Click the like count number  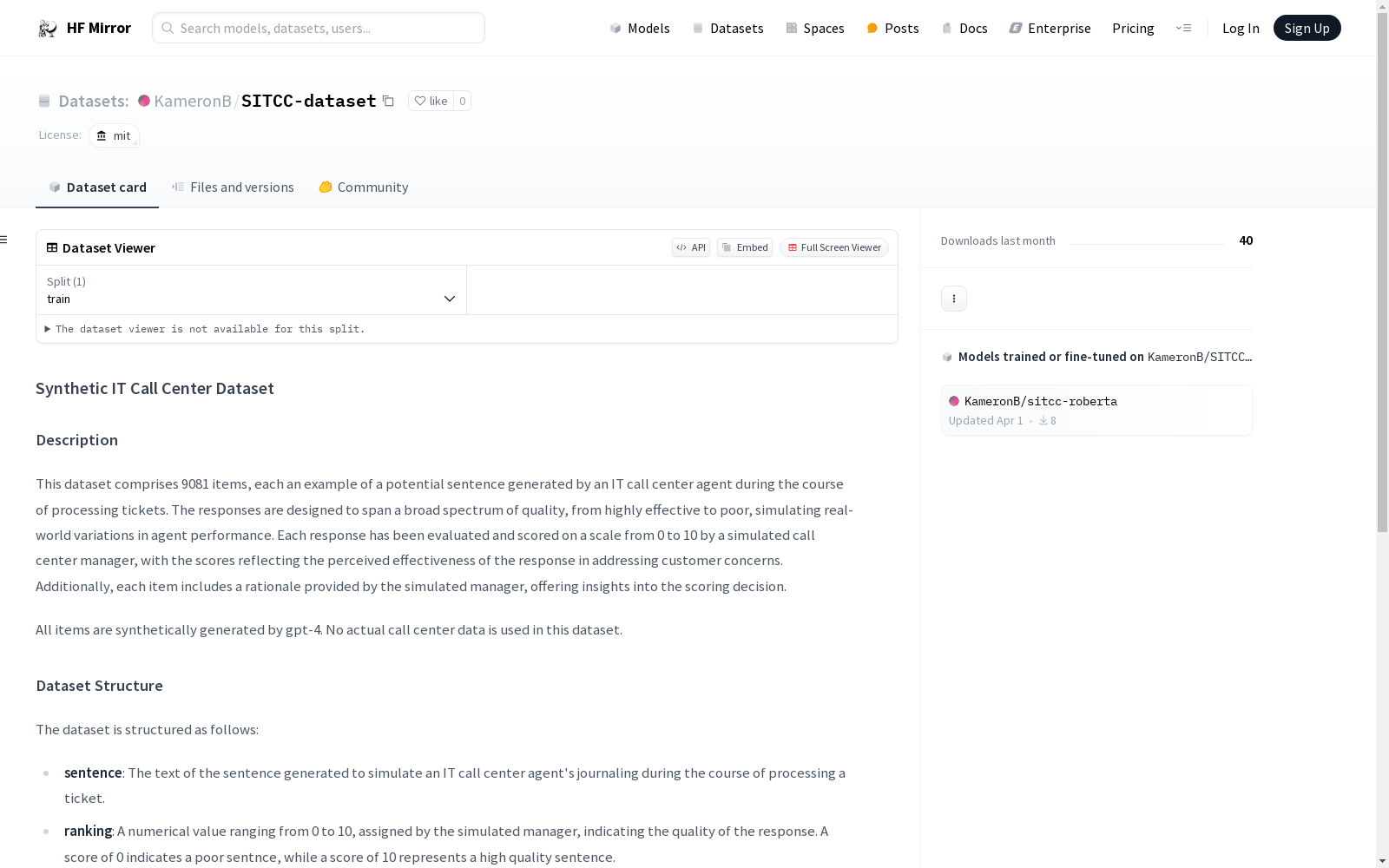tap(463, 102)
